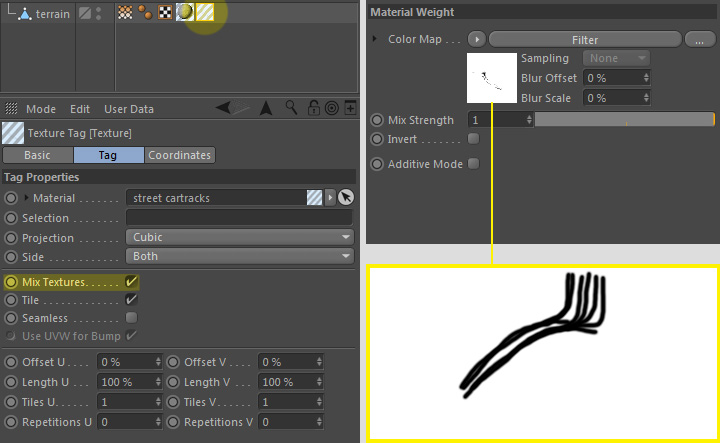Enable the Invert checkbox
The height and width of the screenshot is (443, 720).
(474, 139)
